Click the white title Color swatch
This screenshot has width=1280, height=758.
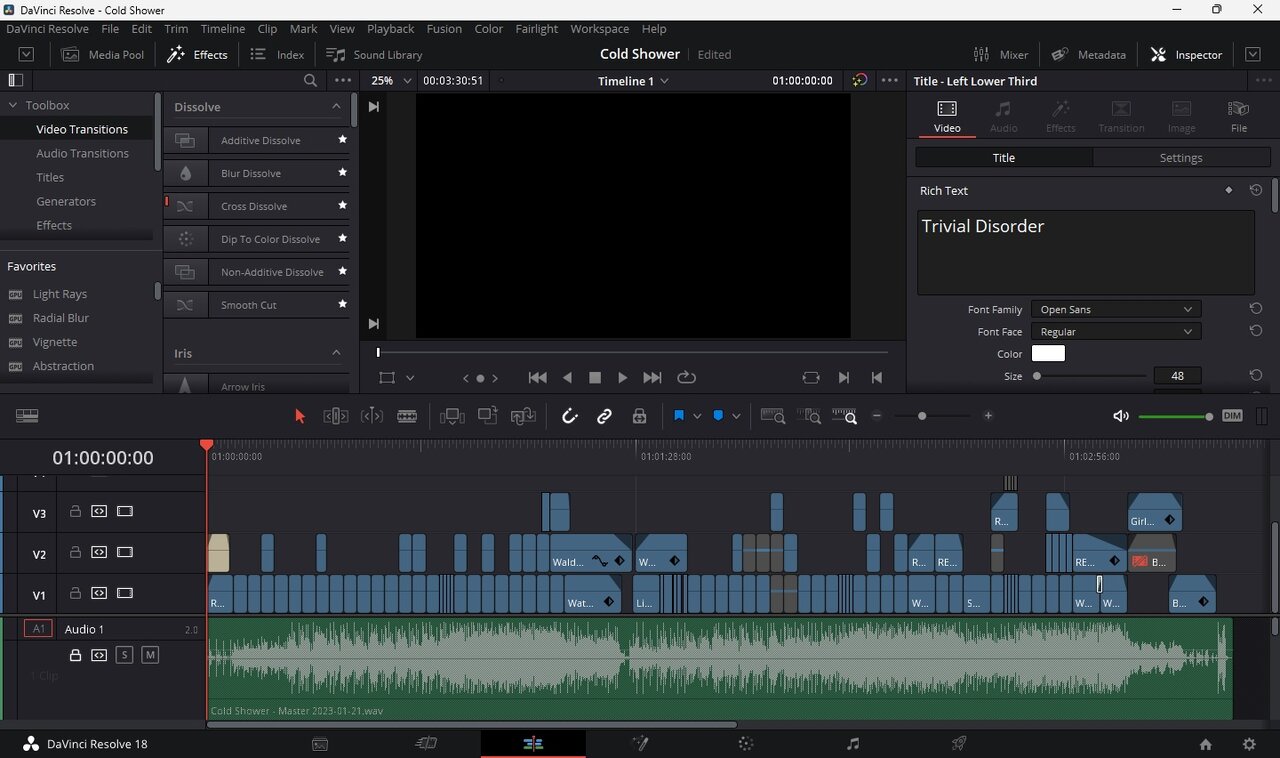tap(1048, 353)
